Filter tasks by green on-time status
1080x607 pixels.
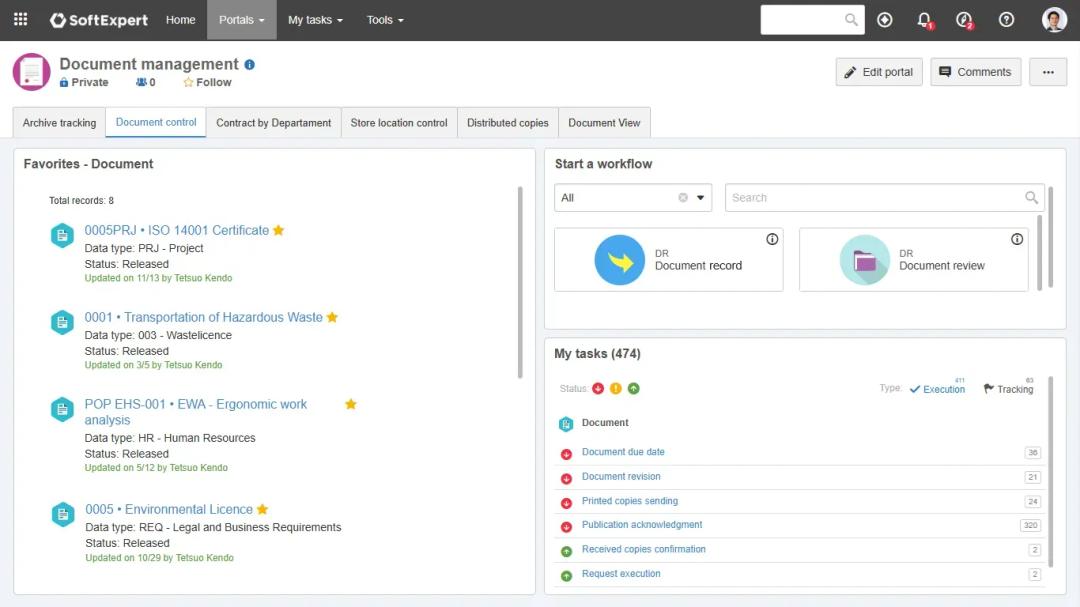coord(633,389)
